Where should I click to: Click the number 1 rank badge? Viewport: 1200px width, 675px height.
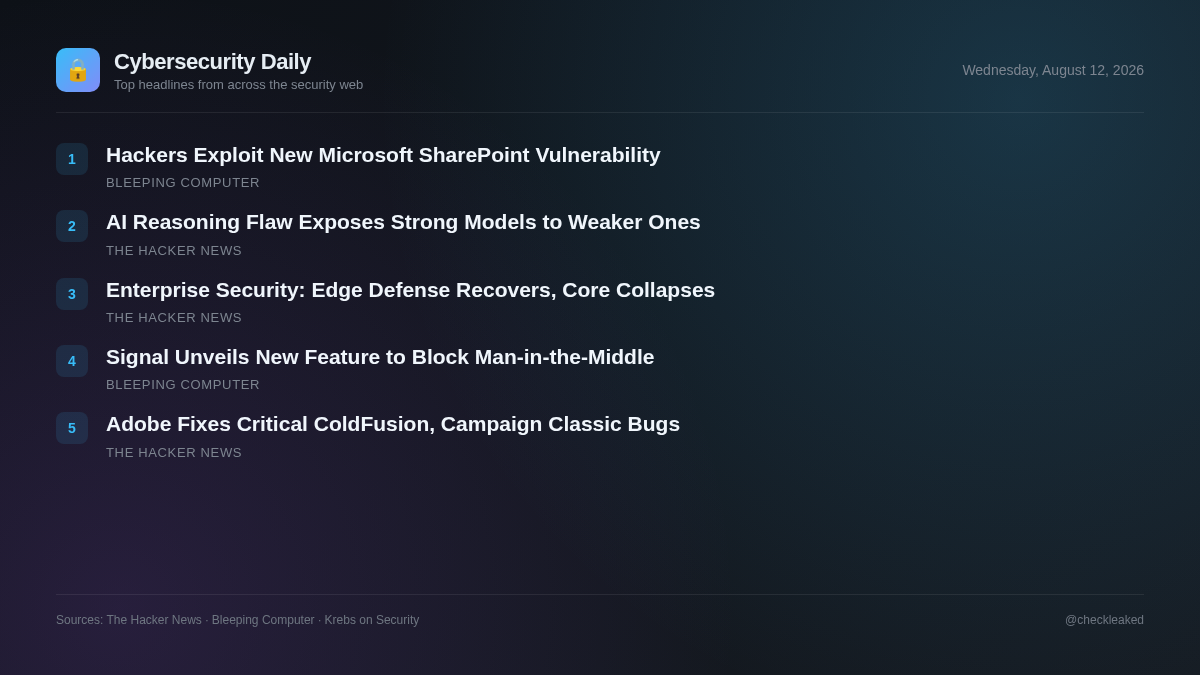pyautogui.click(x=72, y=159)
